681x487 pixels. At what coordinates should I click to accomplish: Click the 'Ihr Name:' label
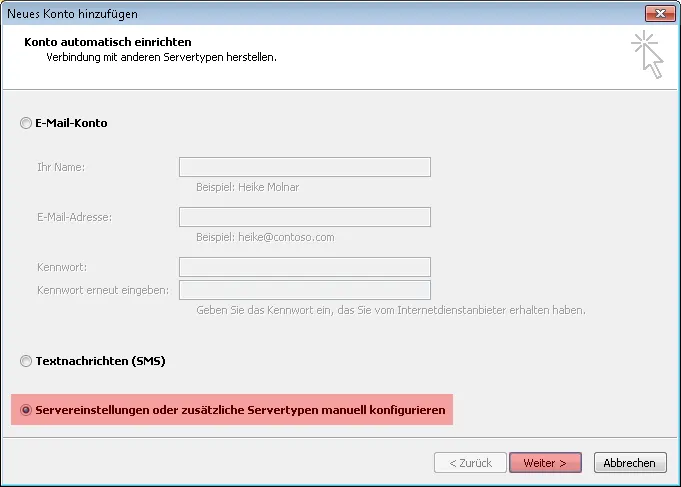click(x=61, y=167)
